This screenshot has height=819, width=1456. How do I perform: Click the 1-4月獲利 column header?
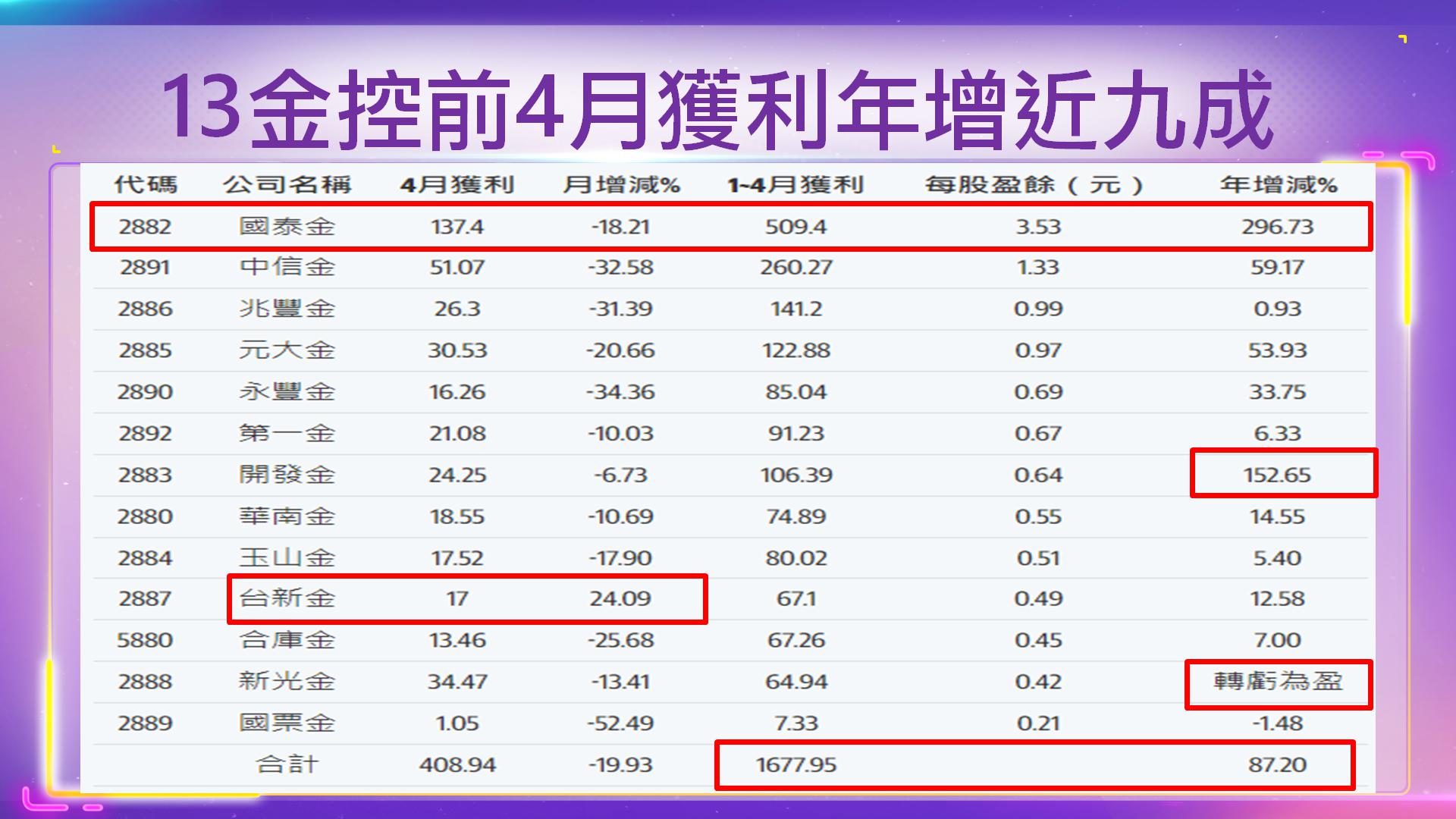pos(795,184)
